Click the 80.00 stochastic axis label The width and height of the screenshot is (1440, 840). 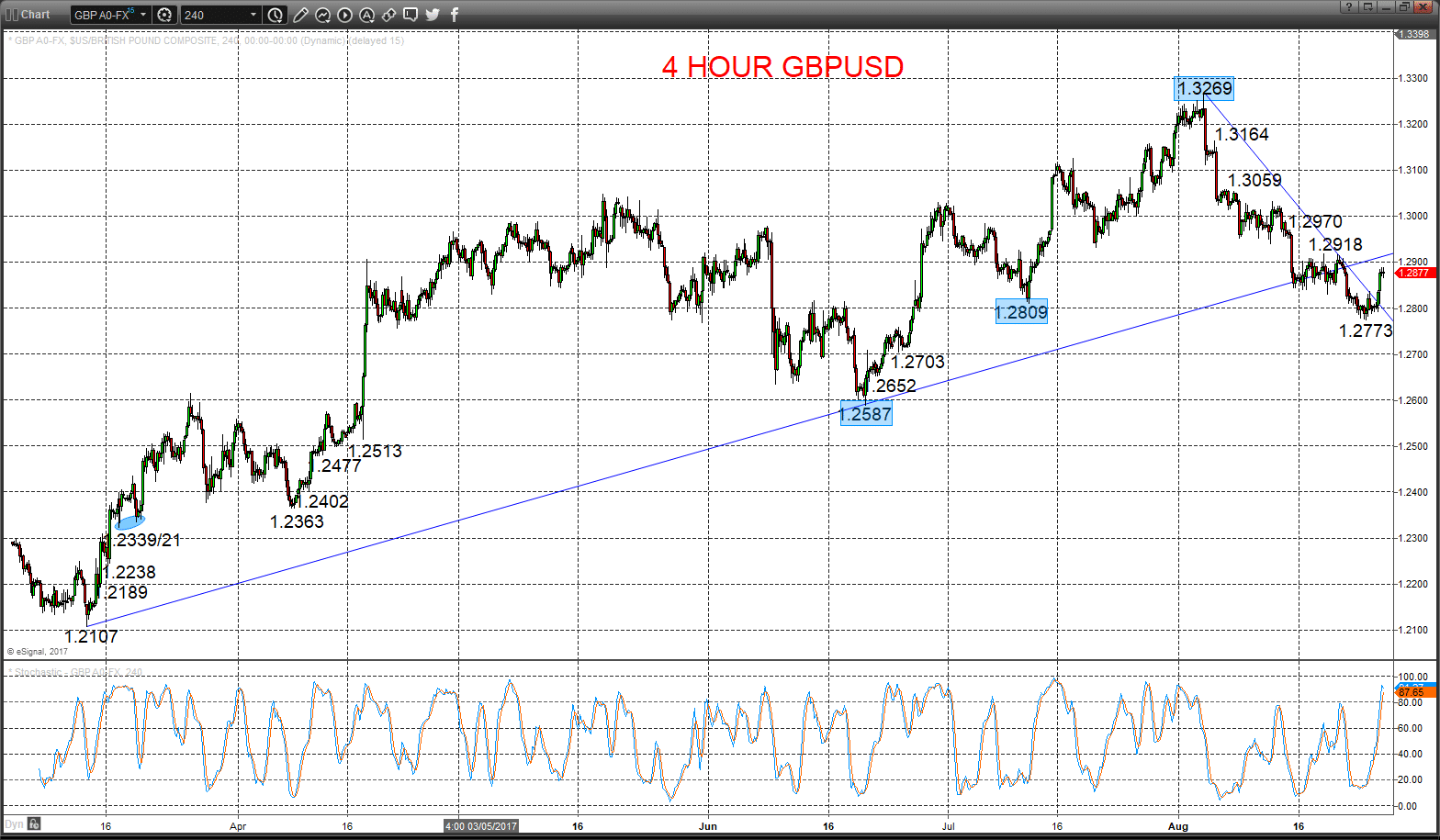1408,703
